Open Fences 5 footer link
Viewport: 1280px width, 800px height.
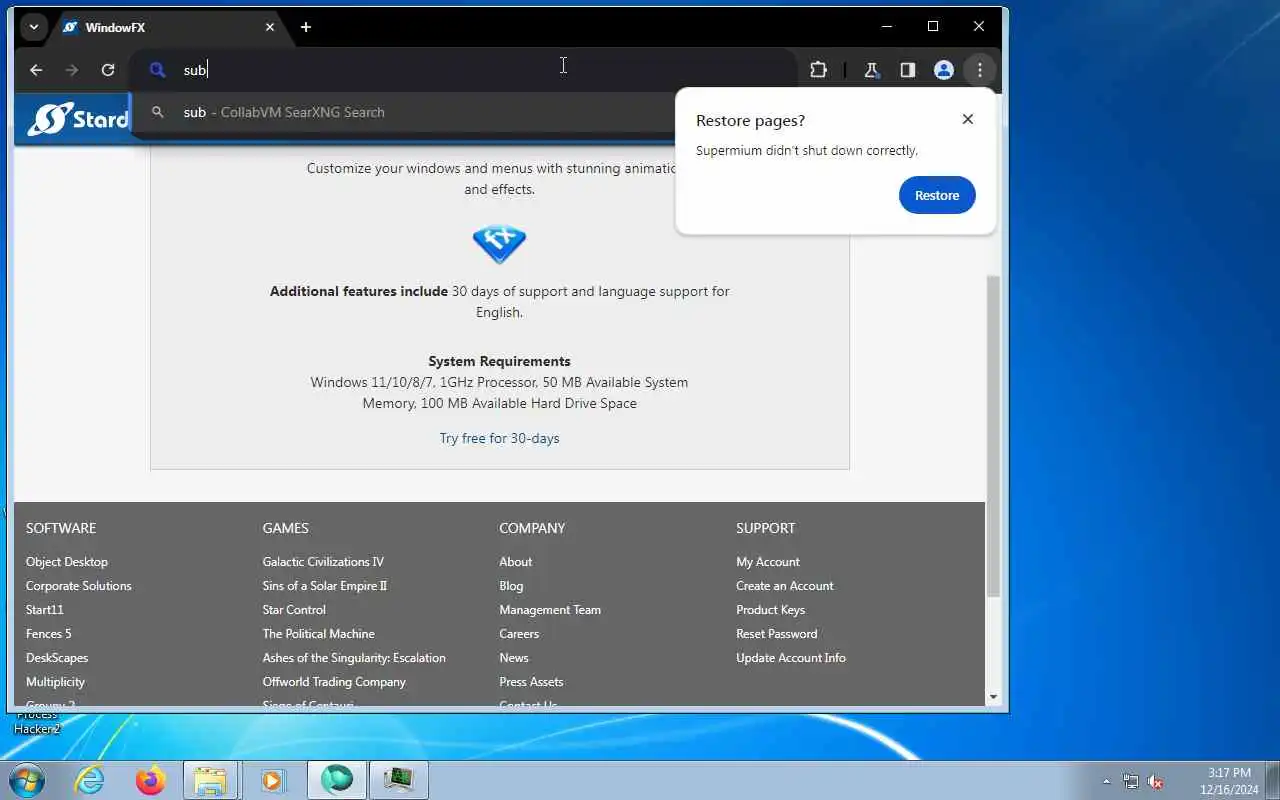point(49,634)
